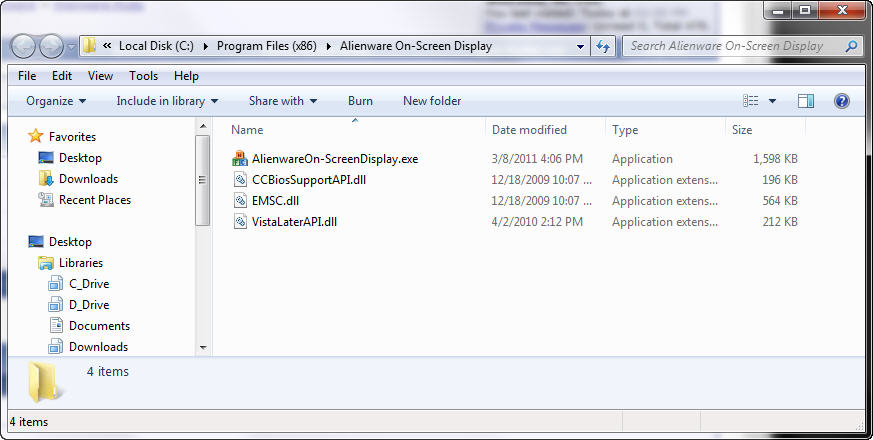This screenshot has width=873, height=440.
Task: Click the AlienwareOn-ScreenDisplay.exe application icon
Action: (x=240, y=159)
